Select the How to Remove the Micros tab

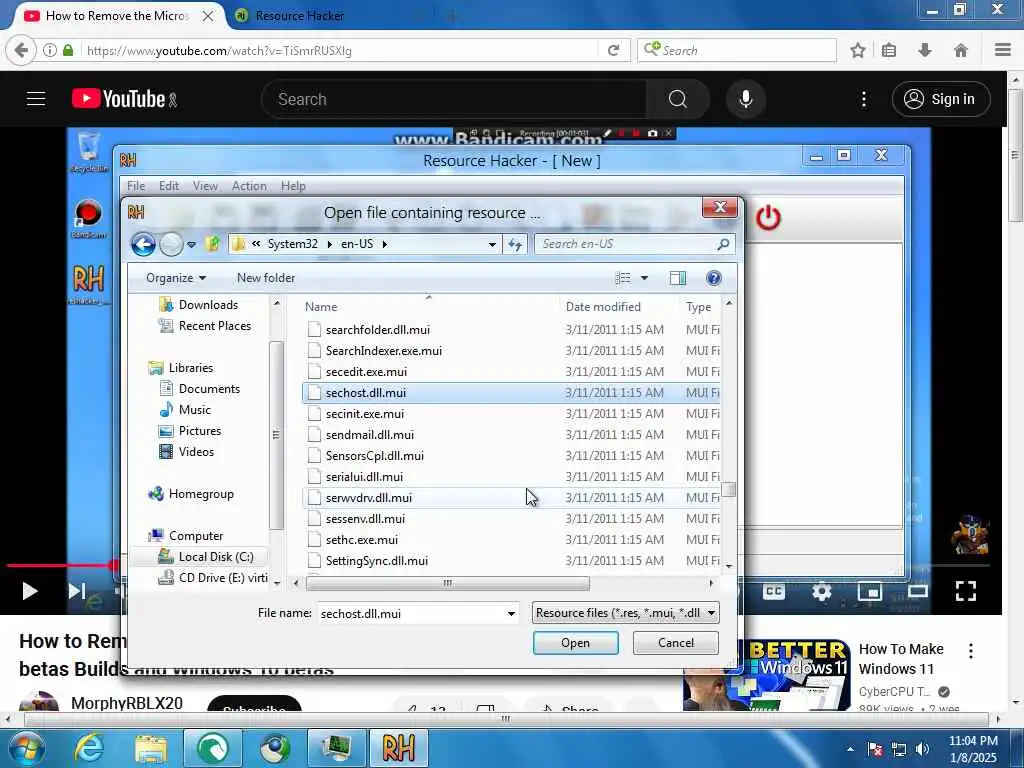[x=118, y=16]
